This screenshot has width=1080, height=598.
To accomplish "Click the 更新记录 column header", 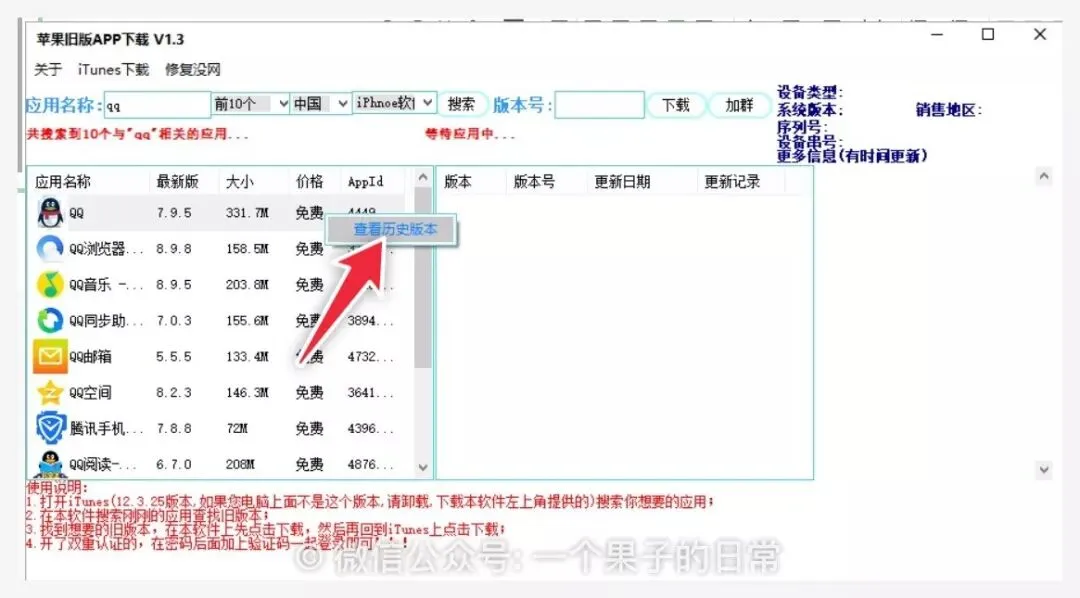I will (731, 182).
